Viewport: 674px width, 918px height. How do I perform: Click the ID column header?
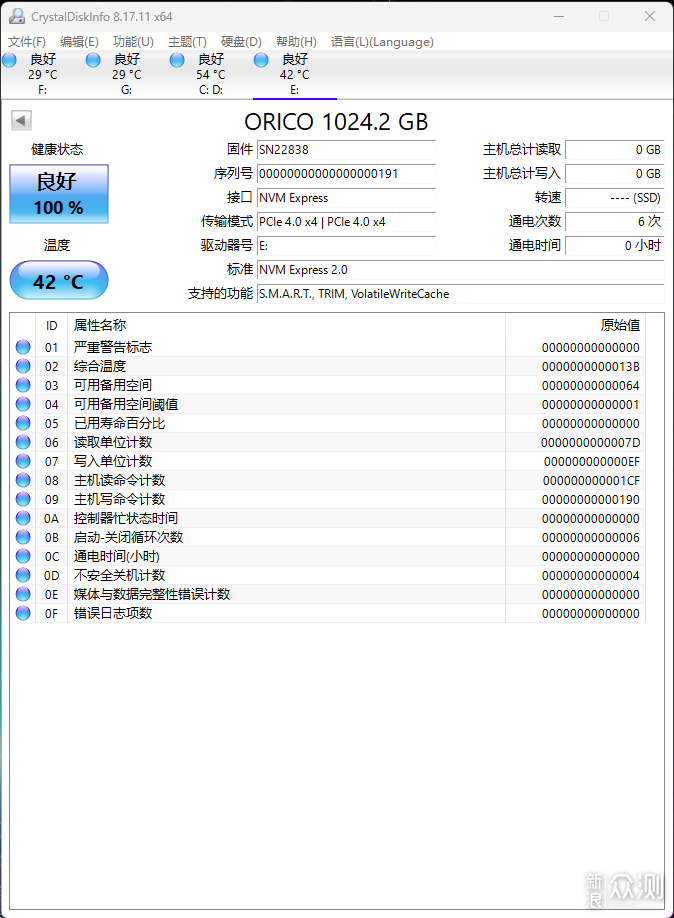(52, 326)
